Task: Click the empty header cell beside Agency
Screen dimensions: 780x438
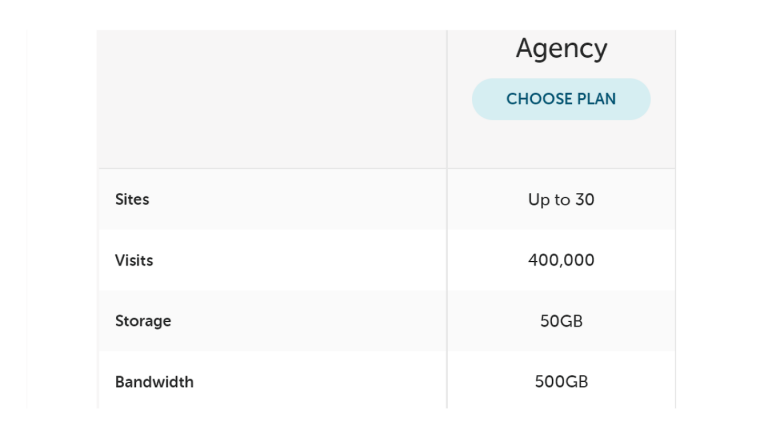Action: click(x=272, y=99)
